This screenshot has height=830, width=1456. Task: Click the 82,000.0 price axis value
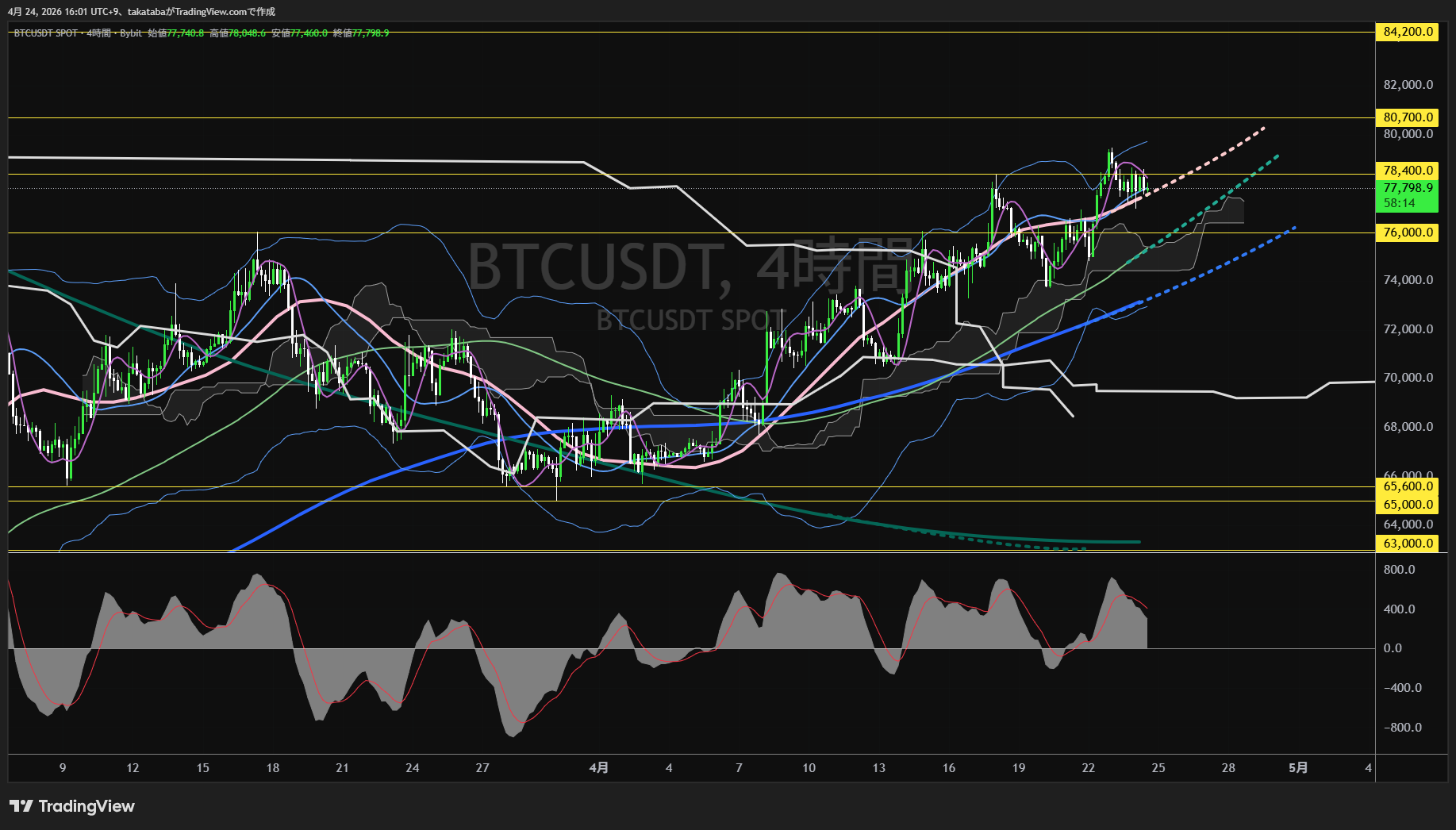(x=1408, y=85)
